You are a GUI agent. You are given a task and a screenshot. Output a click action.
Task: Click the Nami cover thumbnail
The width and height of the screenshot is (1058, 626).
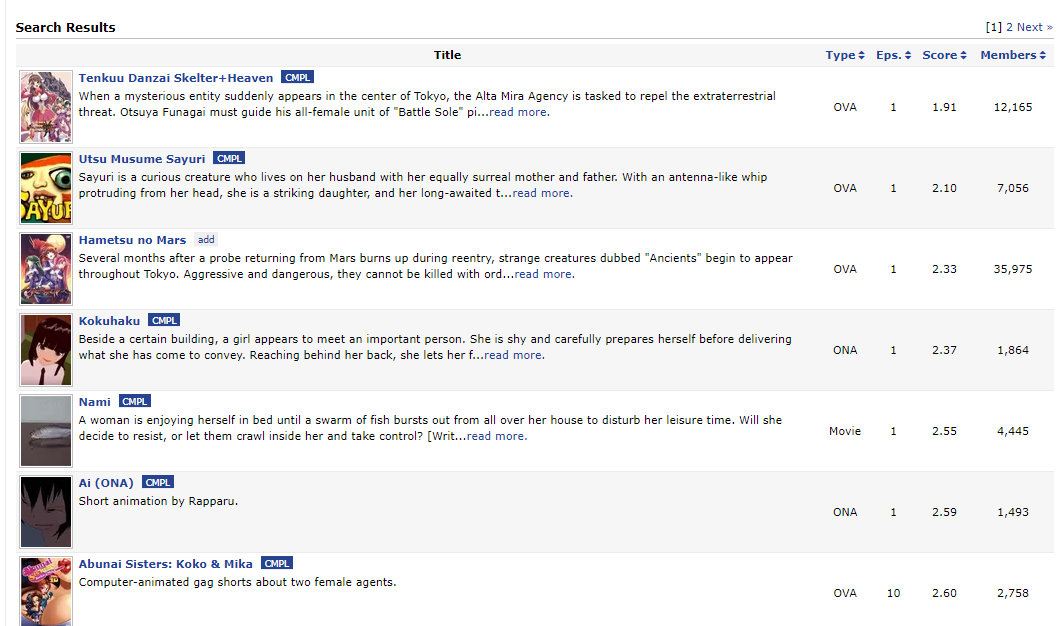pyautogui.click(x=45, y=430)
